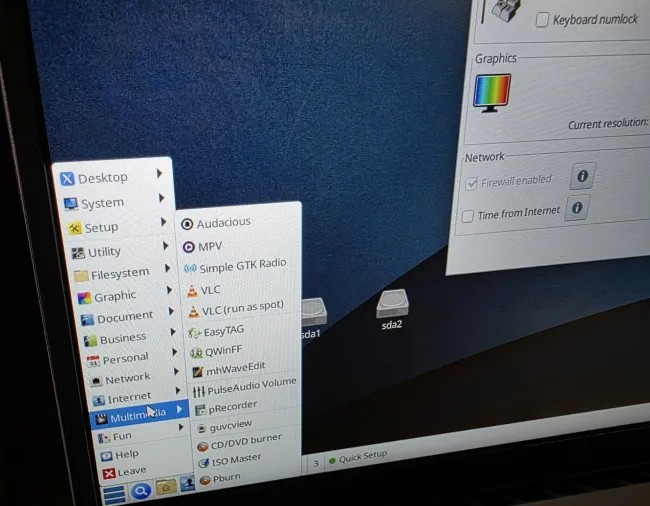Switch to desktop 3 in taskbar pager
Image resolution: width=650 pixels, height=506 pixels.
point(316,463)
